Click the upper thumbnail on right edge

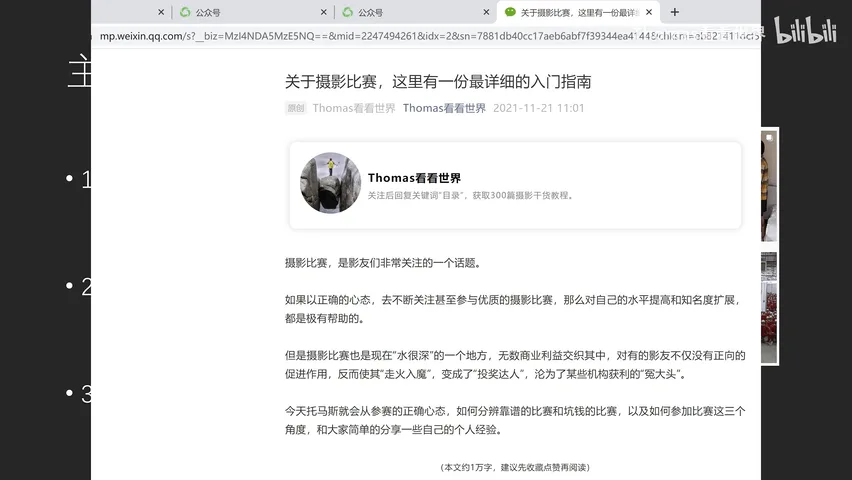769,186
